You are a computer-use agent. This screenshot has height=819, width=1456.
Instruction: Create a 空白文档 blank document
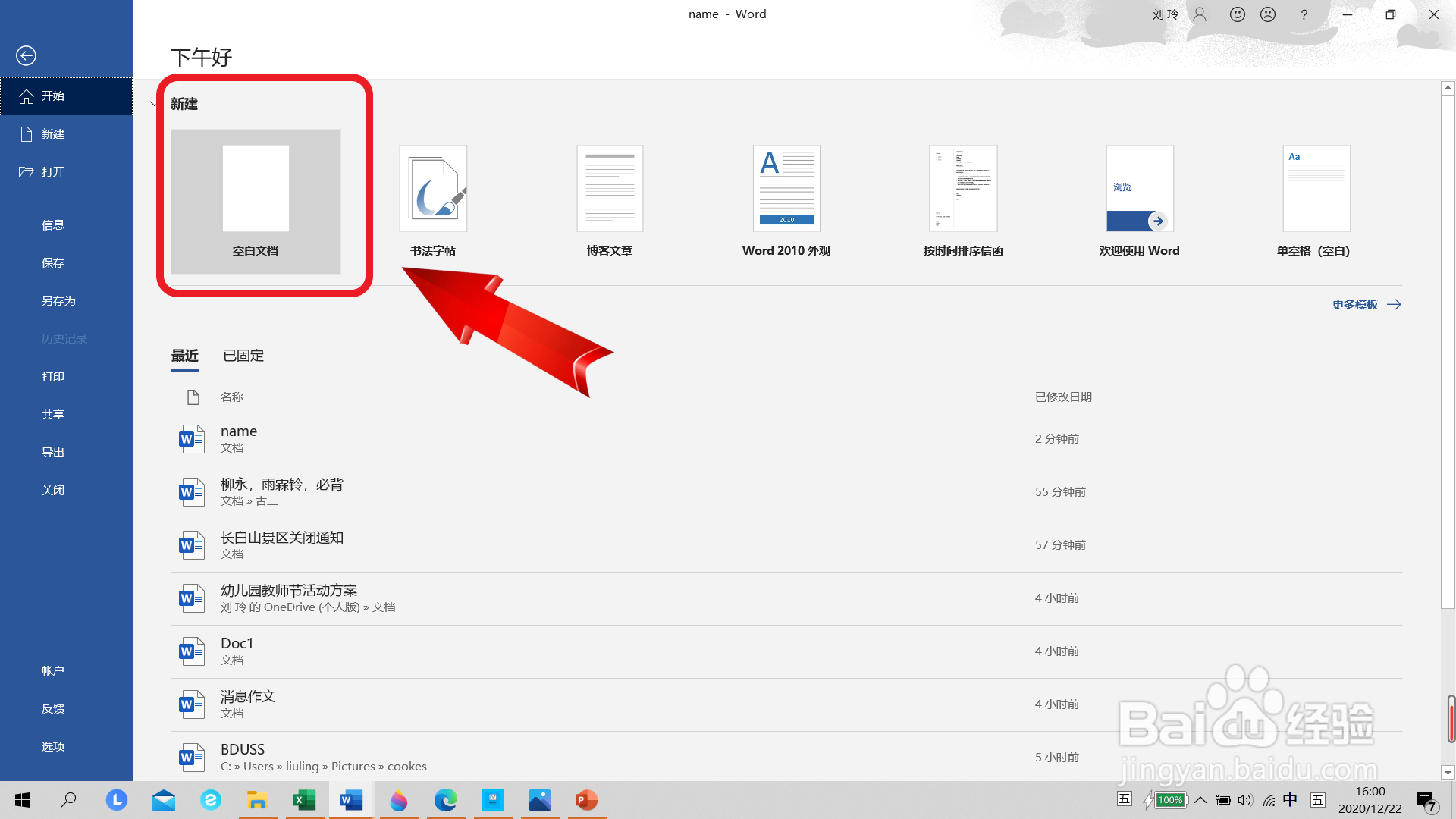pyautogui.click(x=256, y=201)
